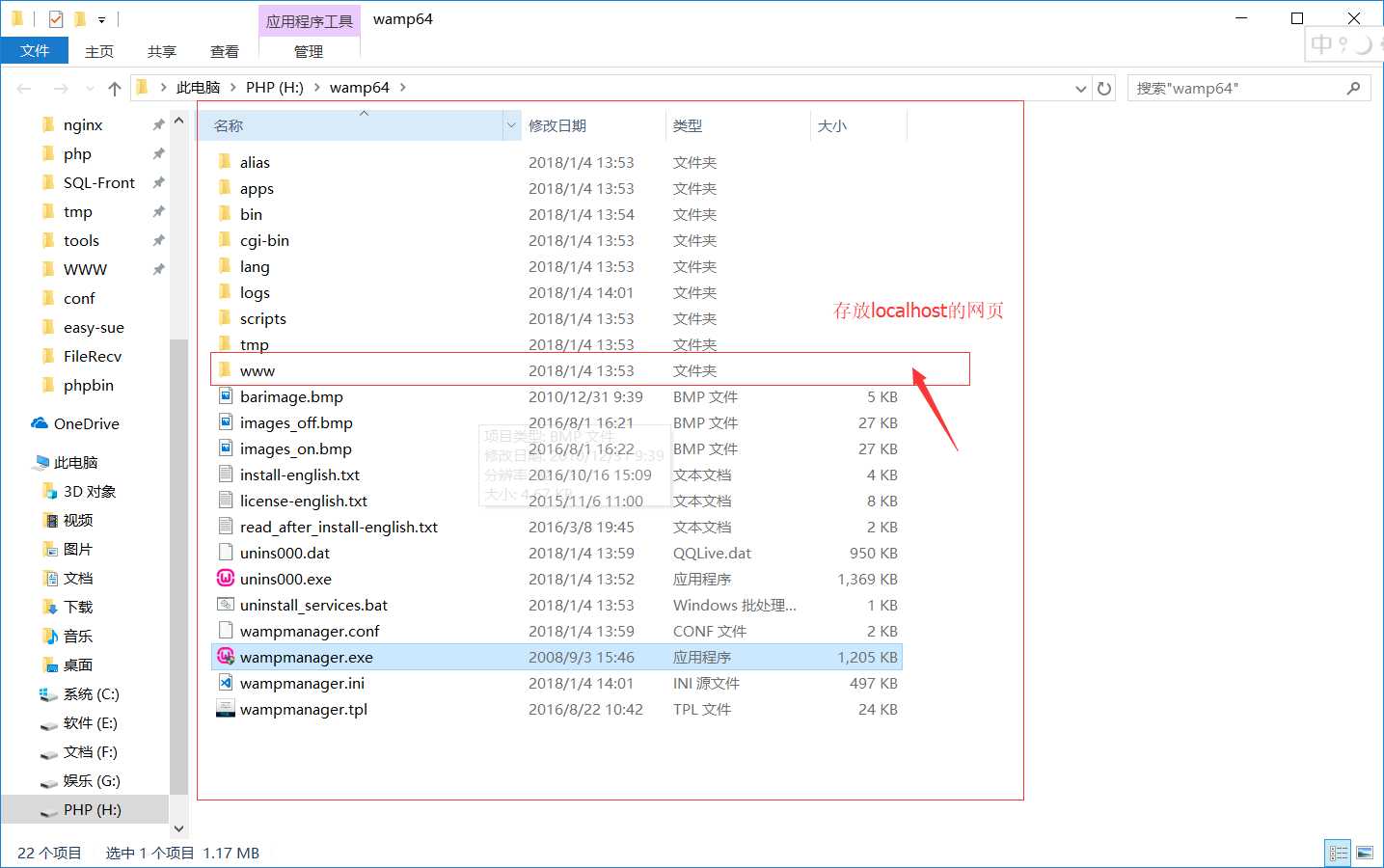1384x868 pixels.
Task: Select easy-sue folder in navigation pane
Action: 94,327
